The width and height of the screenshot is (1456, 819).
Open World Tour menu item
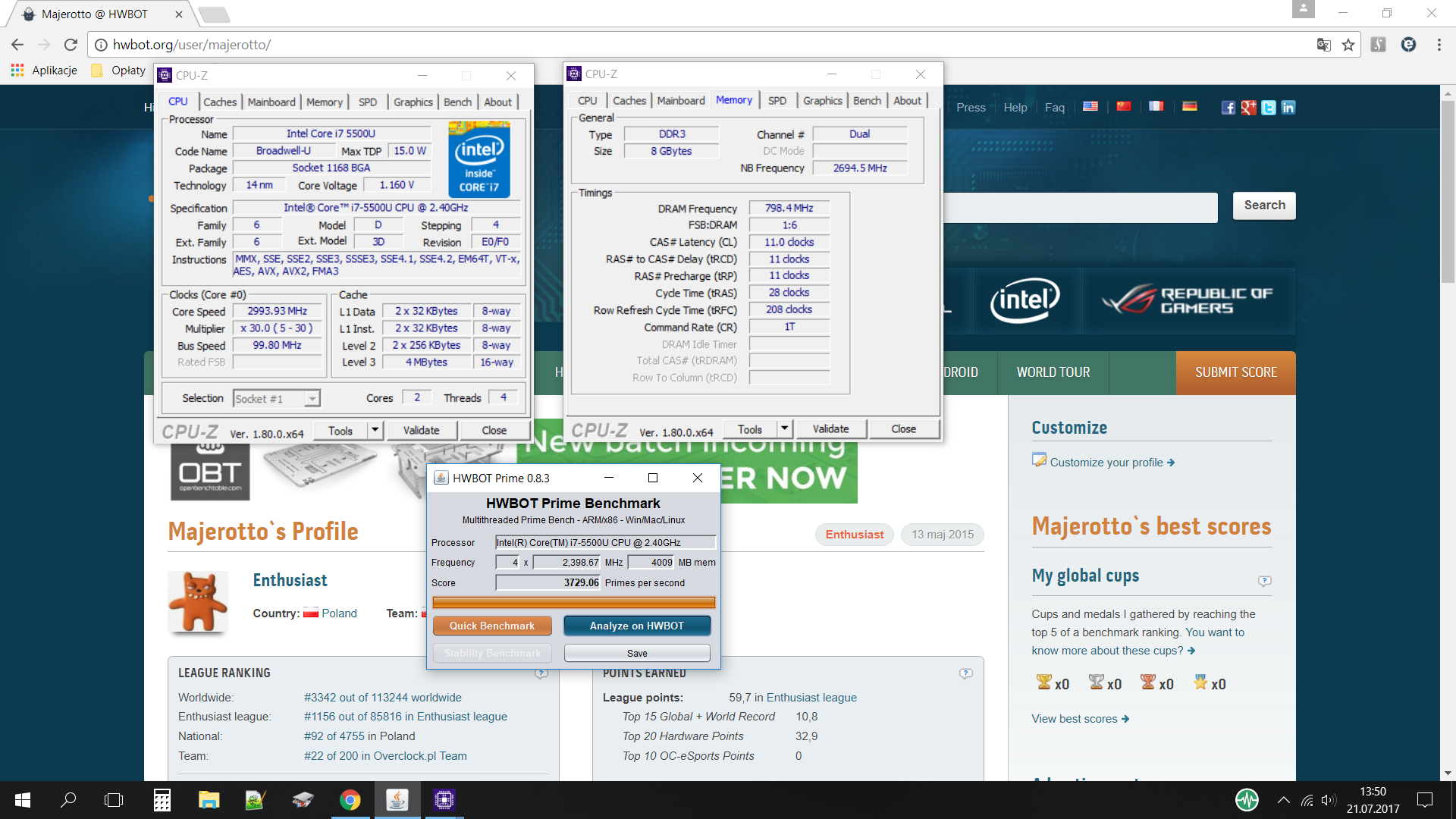click(x=1053, y=372)
